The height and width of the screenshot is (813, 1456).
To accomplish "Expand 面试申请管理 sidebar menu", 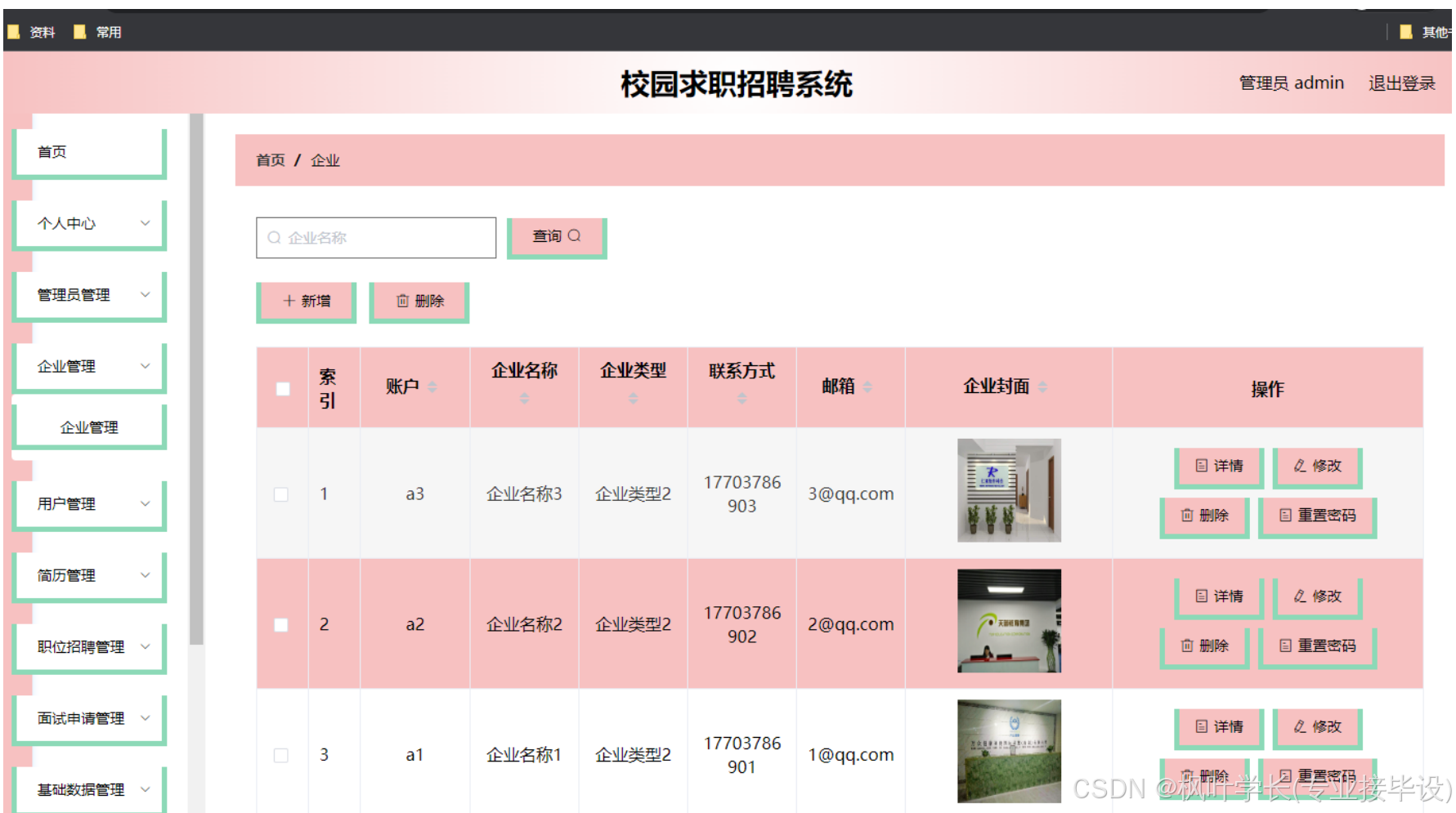I will click(x=89, y=719).
